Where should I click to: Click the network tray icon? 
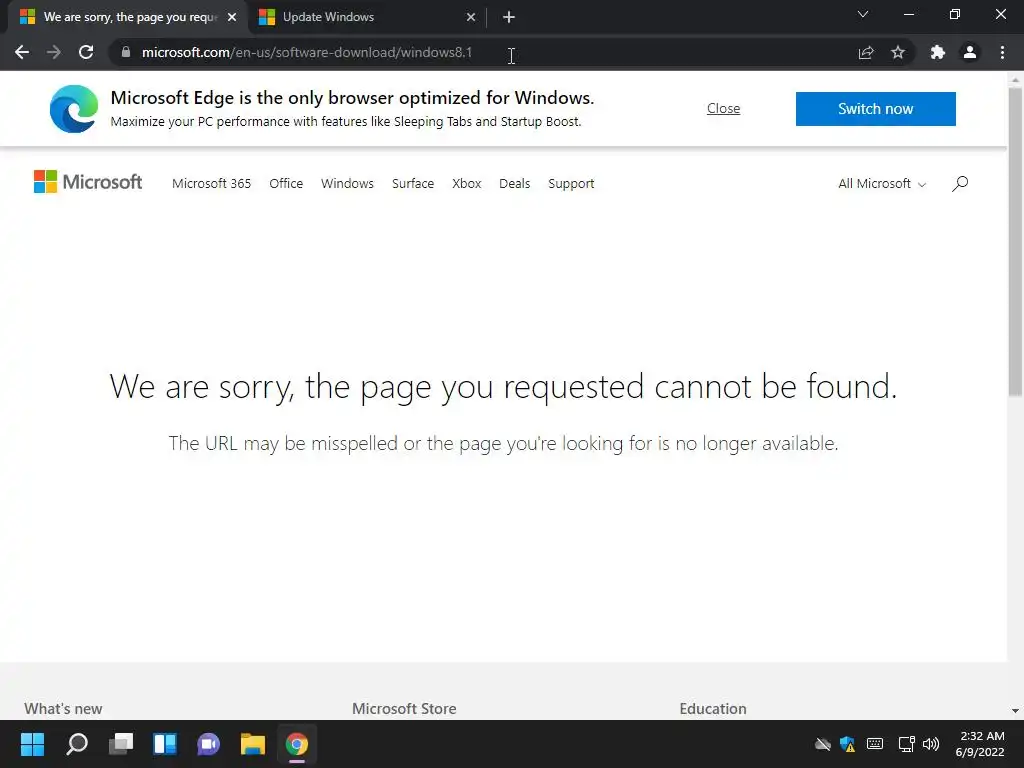(x=906, y=744)
